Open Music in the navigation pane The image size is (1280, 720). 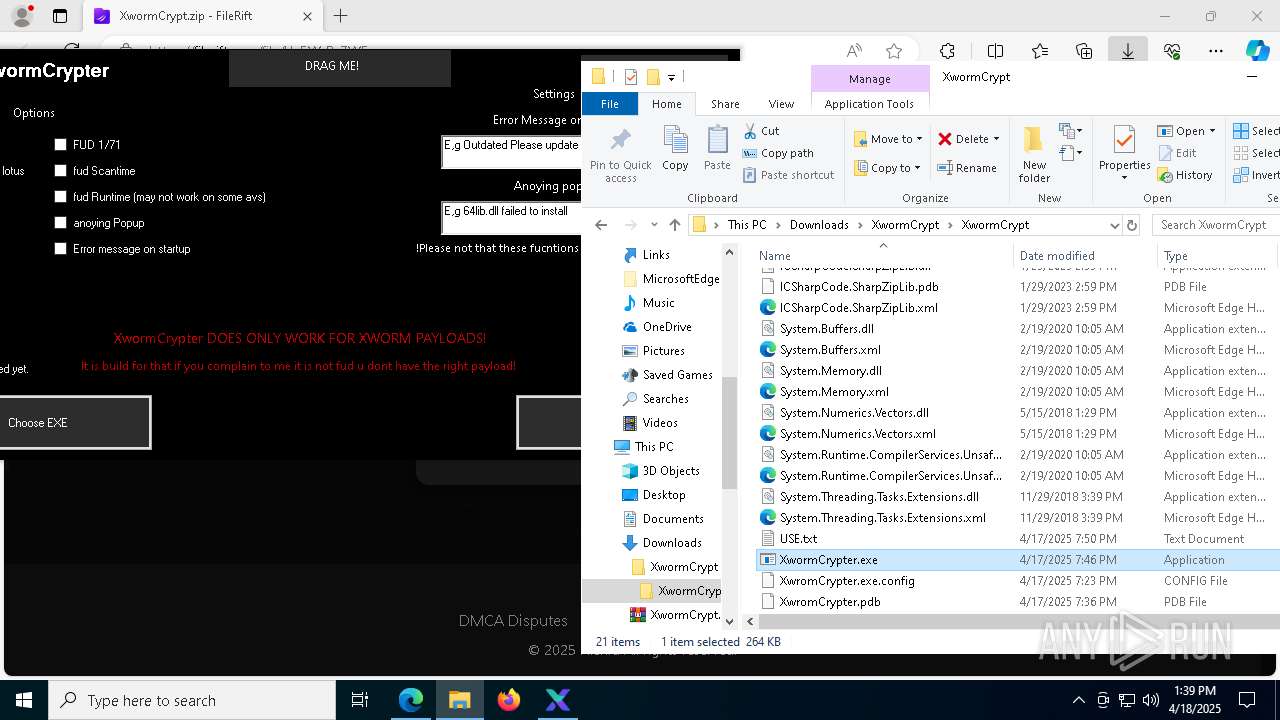[658, 303]
